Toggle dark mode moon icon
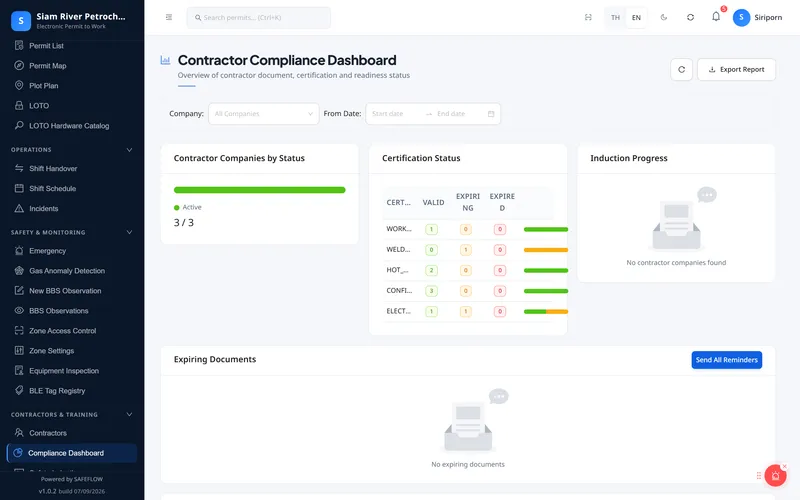This screenshot has height=500, width=800. pos(664,17)
